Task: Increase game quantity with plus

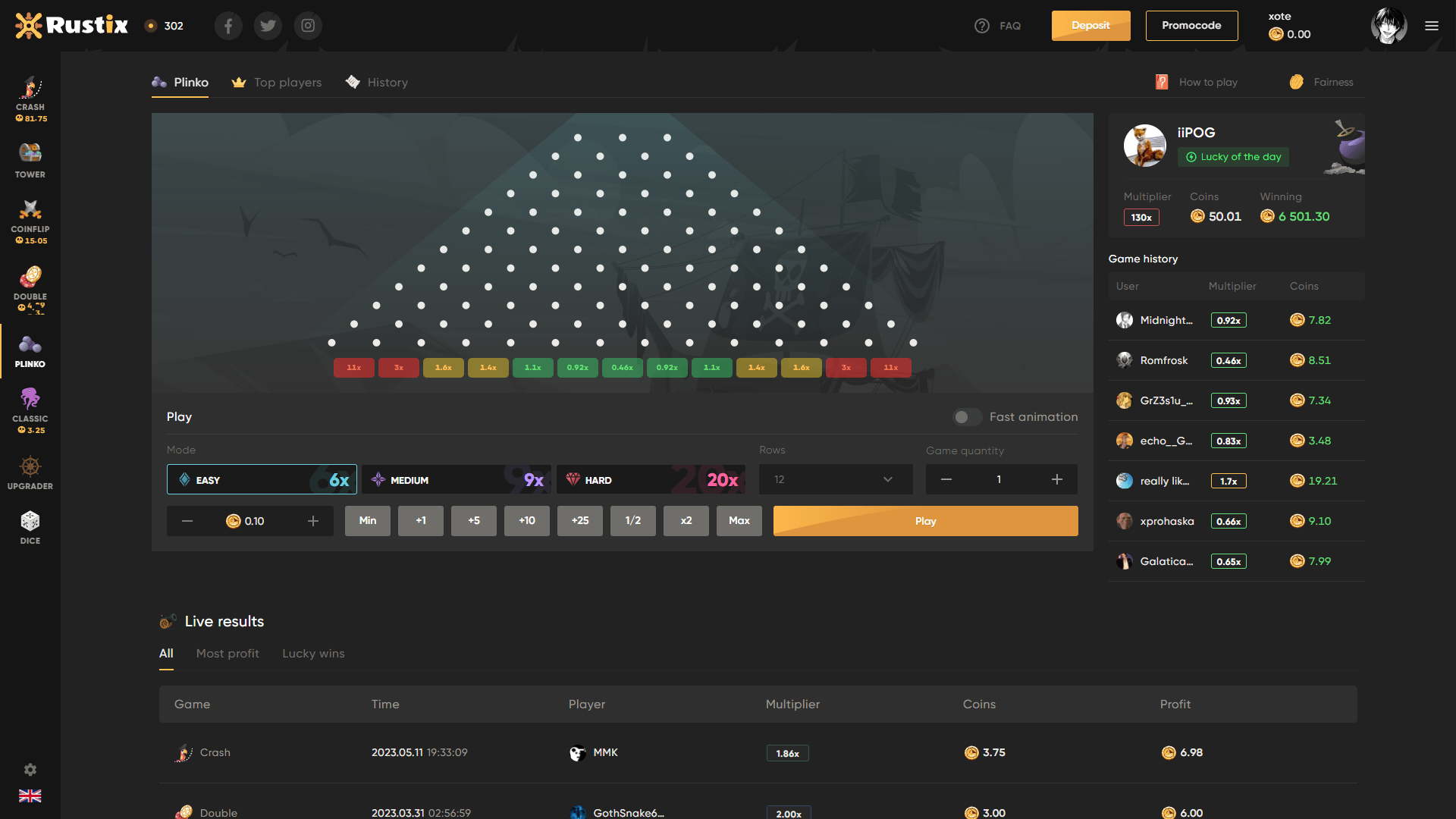Action: pyautogui.click(x=1057, y=479)
